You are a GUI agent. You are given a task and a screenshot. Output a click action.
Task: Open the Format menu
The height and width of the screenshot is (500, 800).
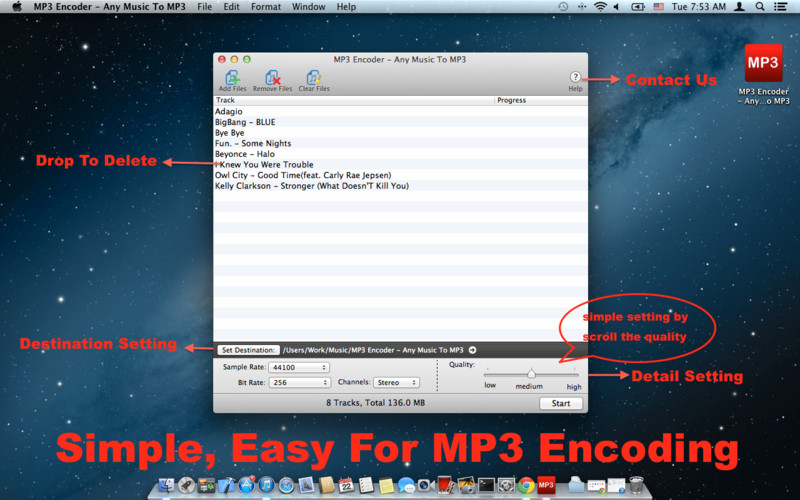[266, 7]
